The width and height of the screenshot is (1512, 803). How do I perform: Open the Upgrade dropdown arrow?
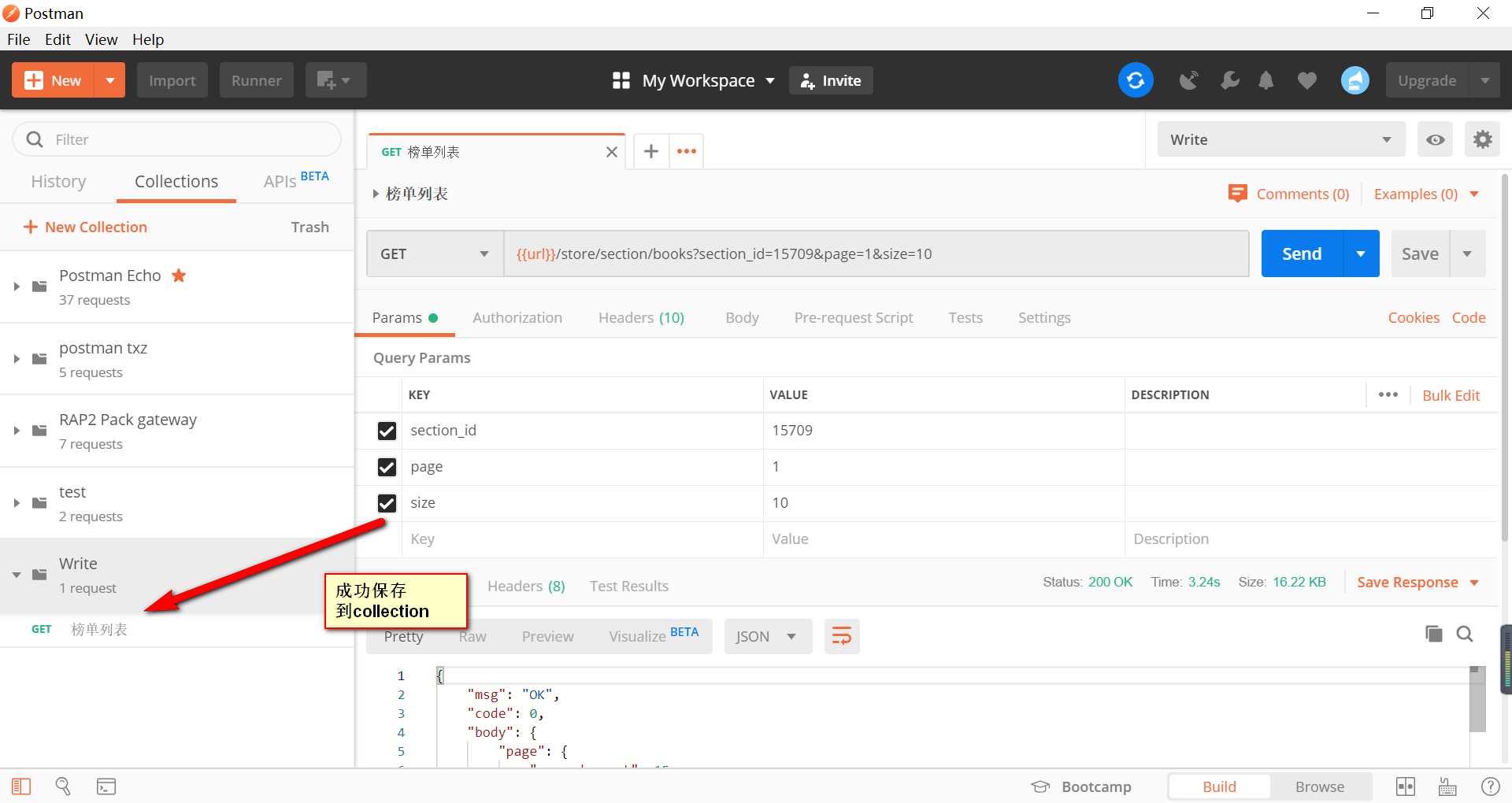tap(1484, 80)
